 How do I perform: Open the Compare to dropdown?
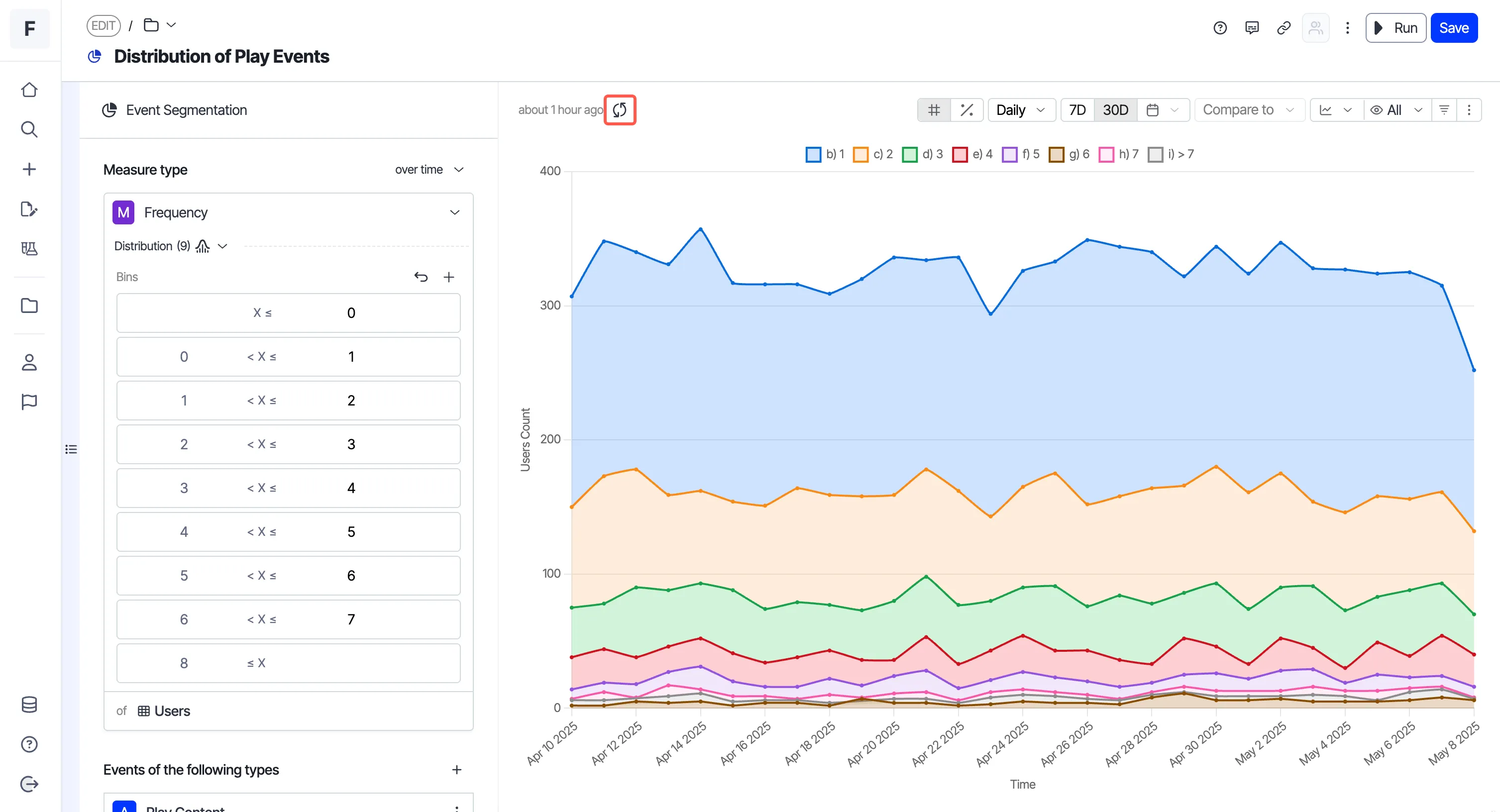pyautogui.click(x=1249, y=110)
